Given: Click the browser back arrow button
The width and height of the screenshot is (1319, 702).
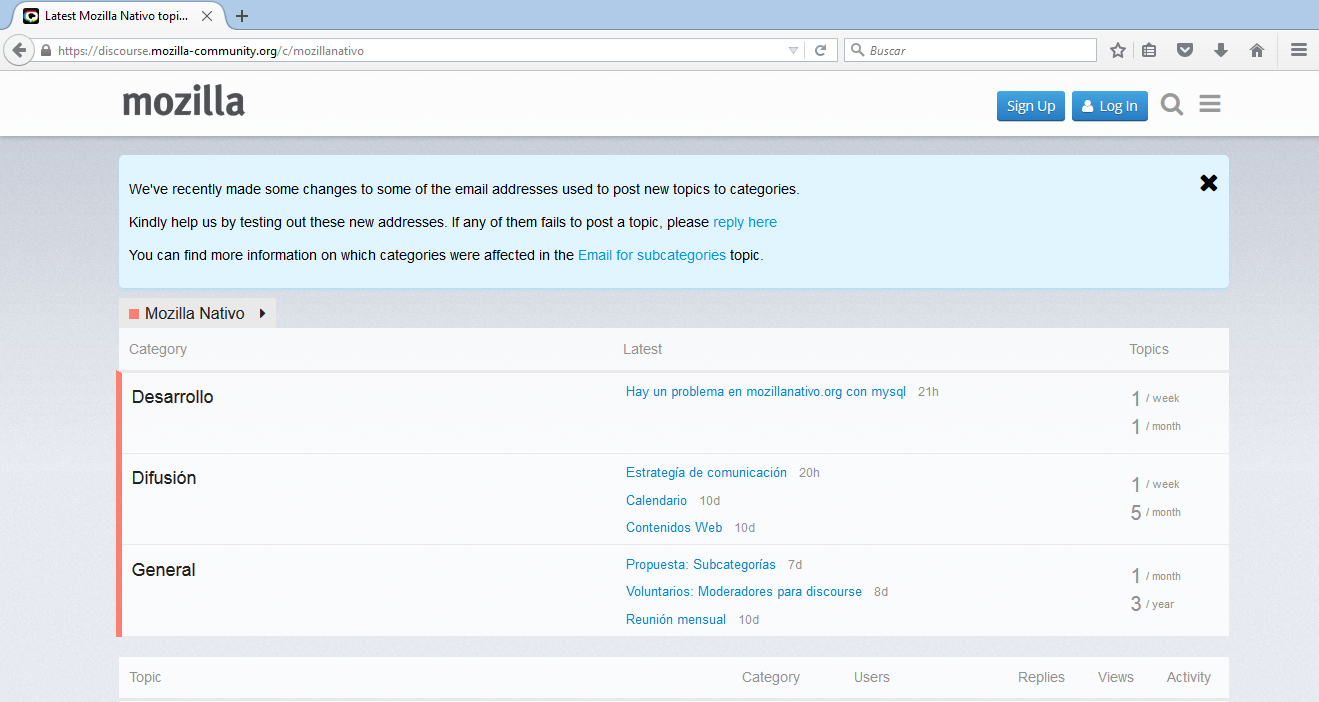Looking at the screenshot, I should tap(19, 50).
